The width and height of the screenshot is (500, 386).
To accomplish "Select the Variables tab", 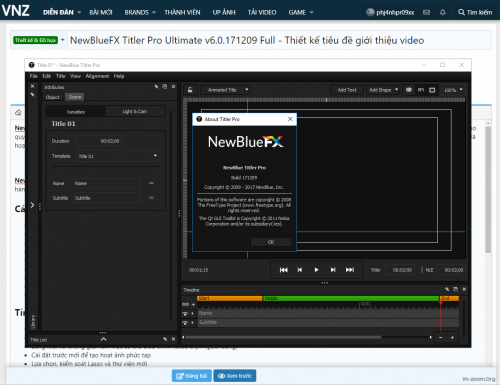I will 76,112.
